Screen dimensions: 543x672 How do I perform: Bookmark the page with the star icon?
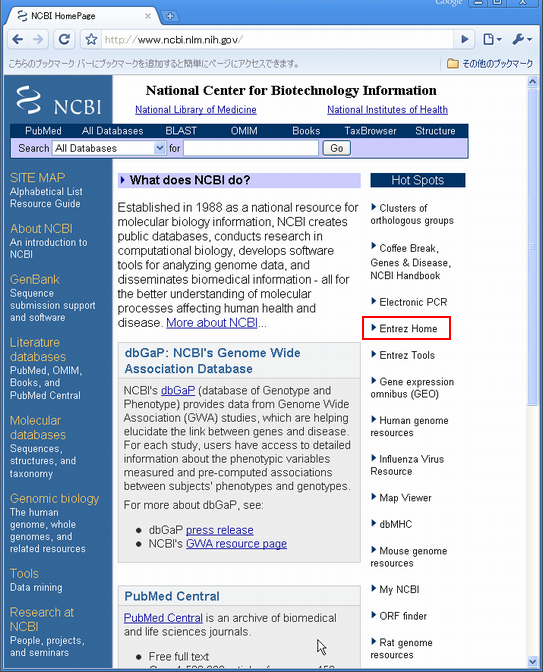(91, 39)
